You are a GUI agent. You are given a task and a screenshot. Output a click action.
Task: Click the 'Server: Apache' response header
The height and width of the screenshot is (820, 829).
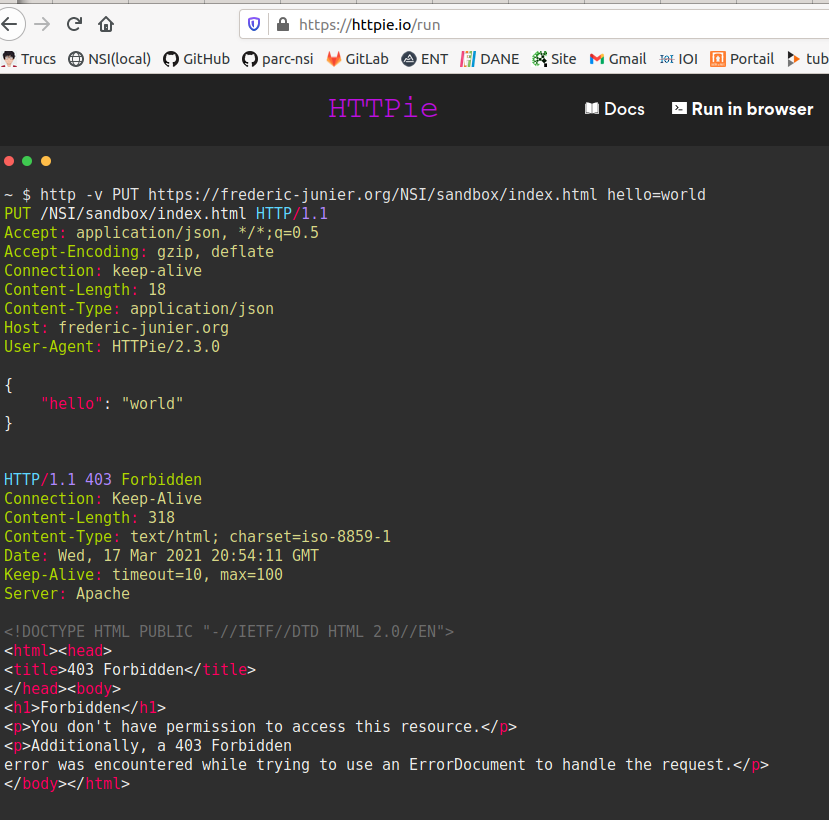point(67,594)
